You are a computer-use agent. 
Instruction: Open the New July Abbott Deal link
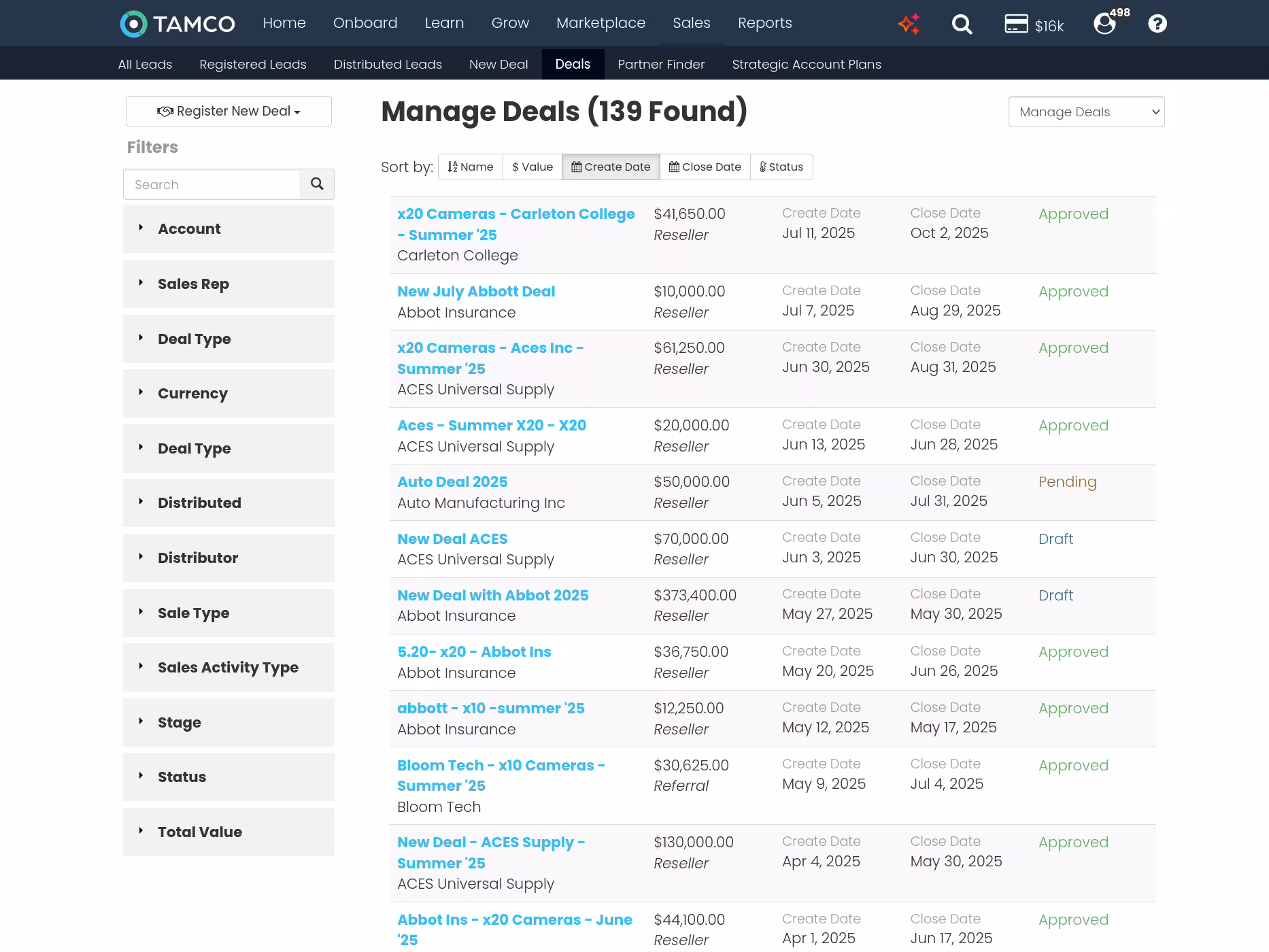[476, 292]
